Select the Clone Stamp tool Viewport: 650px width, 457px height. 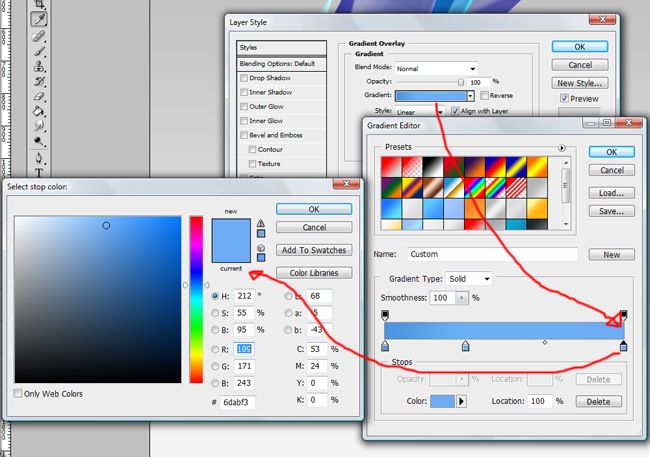point(39,64)
